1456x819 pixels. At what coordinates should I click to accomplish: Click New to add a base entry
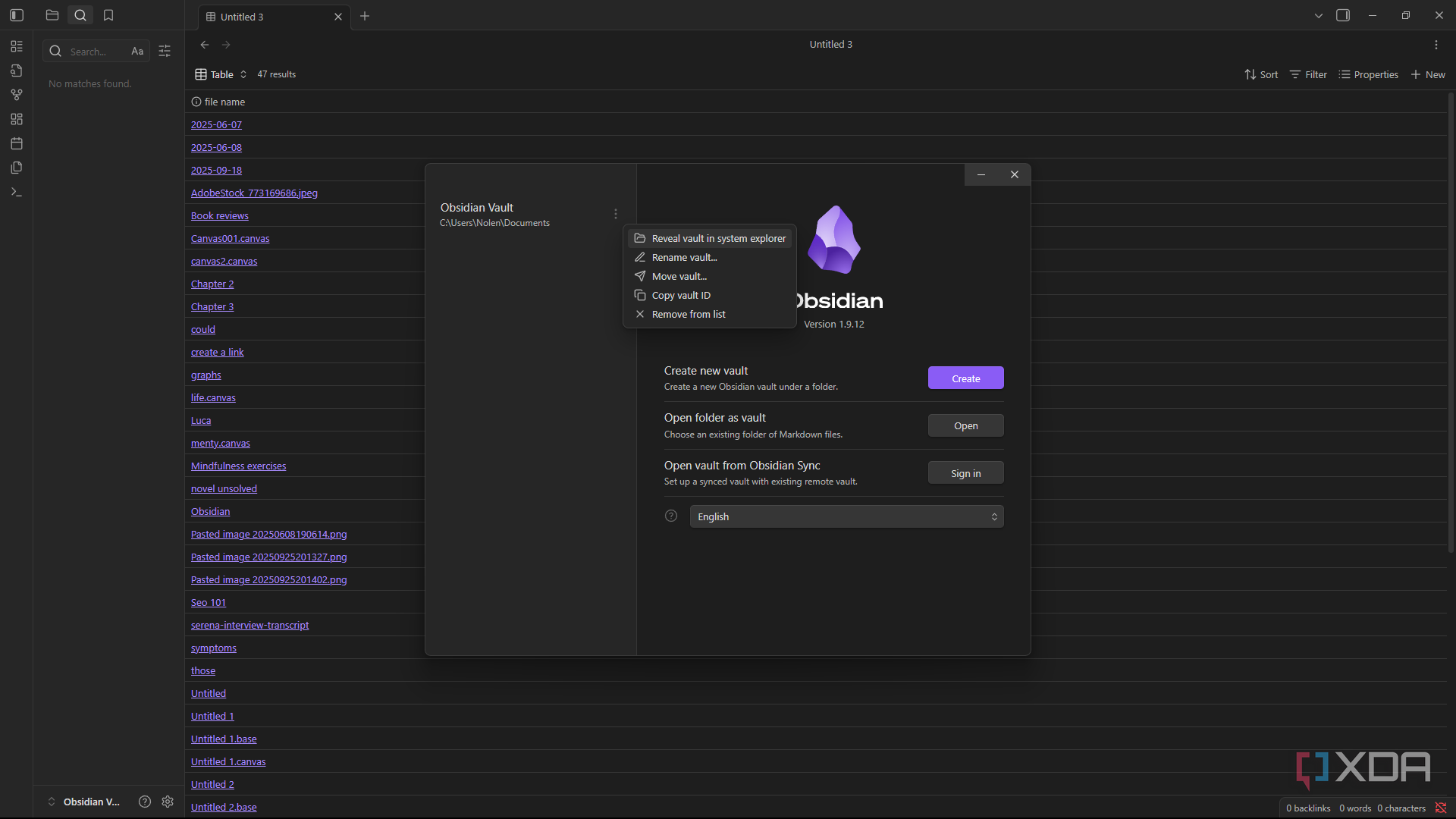(1428, 74)
